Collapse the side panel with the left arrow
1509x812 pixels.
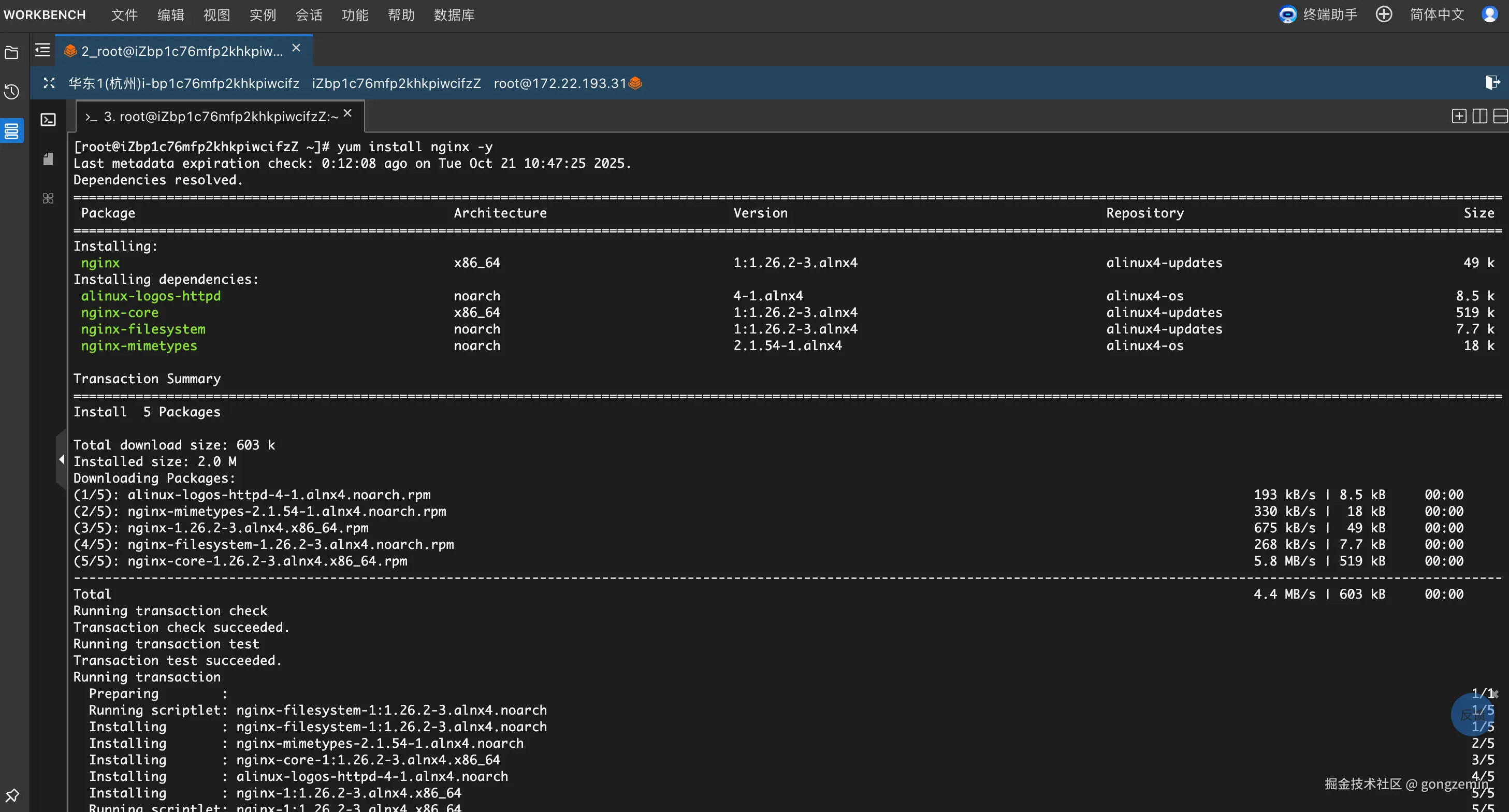(x=62, y=460)
